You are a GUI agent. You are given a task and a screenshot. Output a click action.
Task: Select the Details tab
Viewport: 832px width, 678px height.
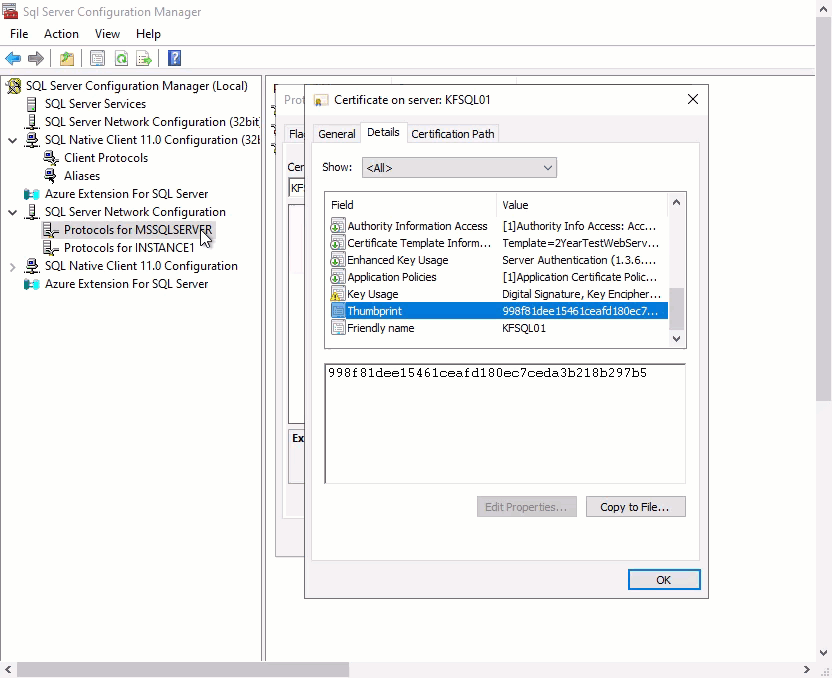(383, 132)
